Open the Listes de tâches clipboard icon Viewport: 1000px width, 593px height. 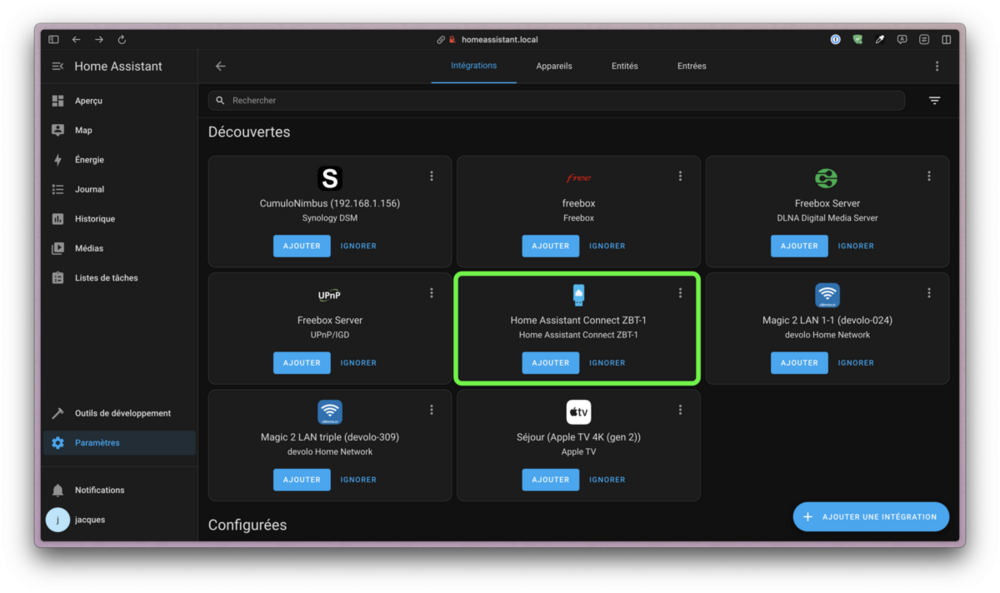[x=58, y=278]
